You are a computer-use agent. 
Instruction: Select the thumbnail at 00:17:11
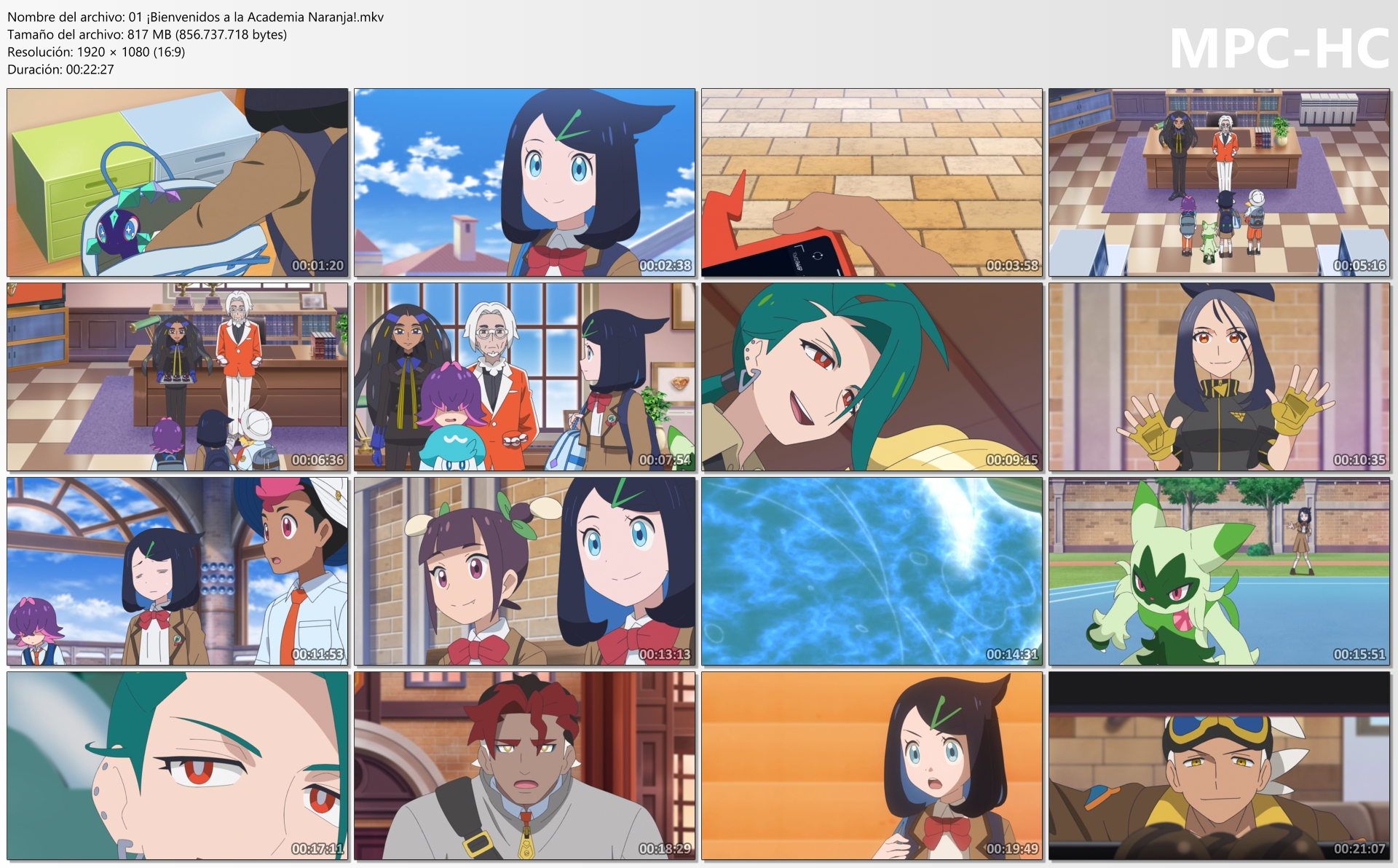[x=178, y=766]
